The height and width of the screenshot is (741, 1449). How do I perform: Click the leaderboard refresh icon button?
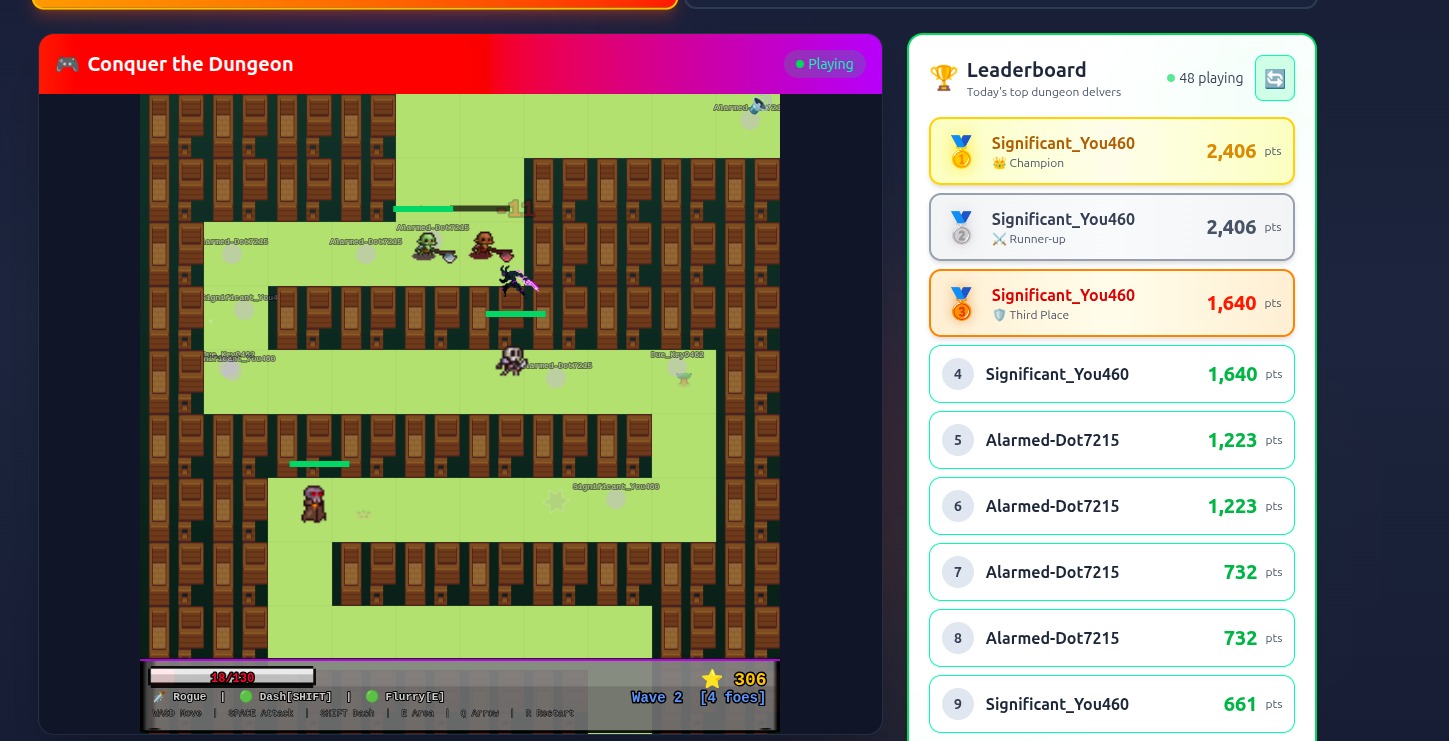coord(1275,78)
